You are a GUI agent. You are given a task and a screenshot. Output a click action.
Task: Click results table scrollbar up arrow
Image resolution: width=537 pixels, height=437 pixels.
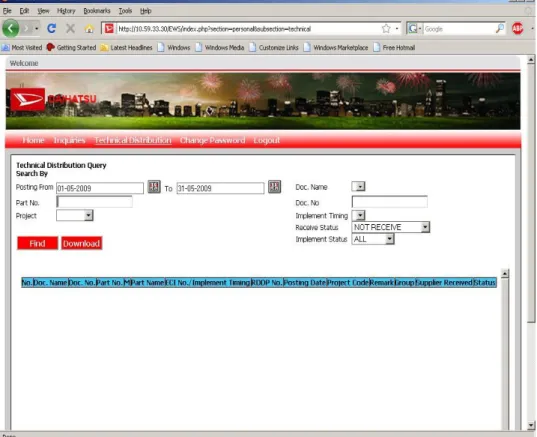[504, 274]
